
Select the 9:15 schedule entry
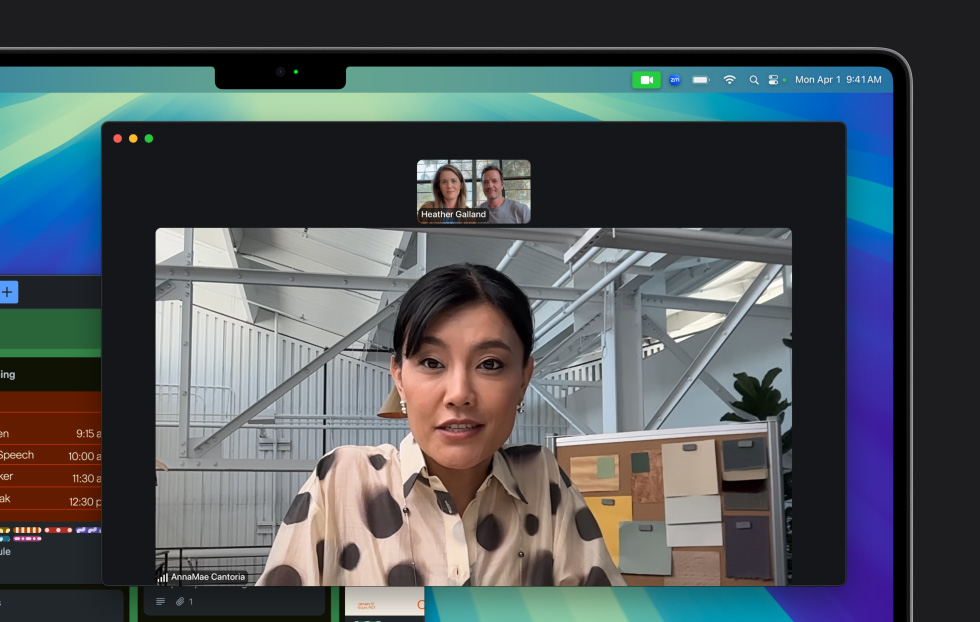point(50,433)
